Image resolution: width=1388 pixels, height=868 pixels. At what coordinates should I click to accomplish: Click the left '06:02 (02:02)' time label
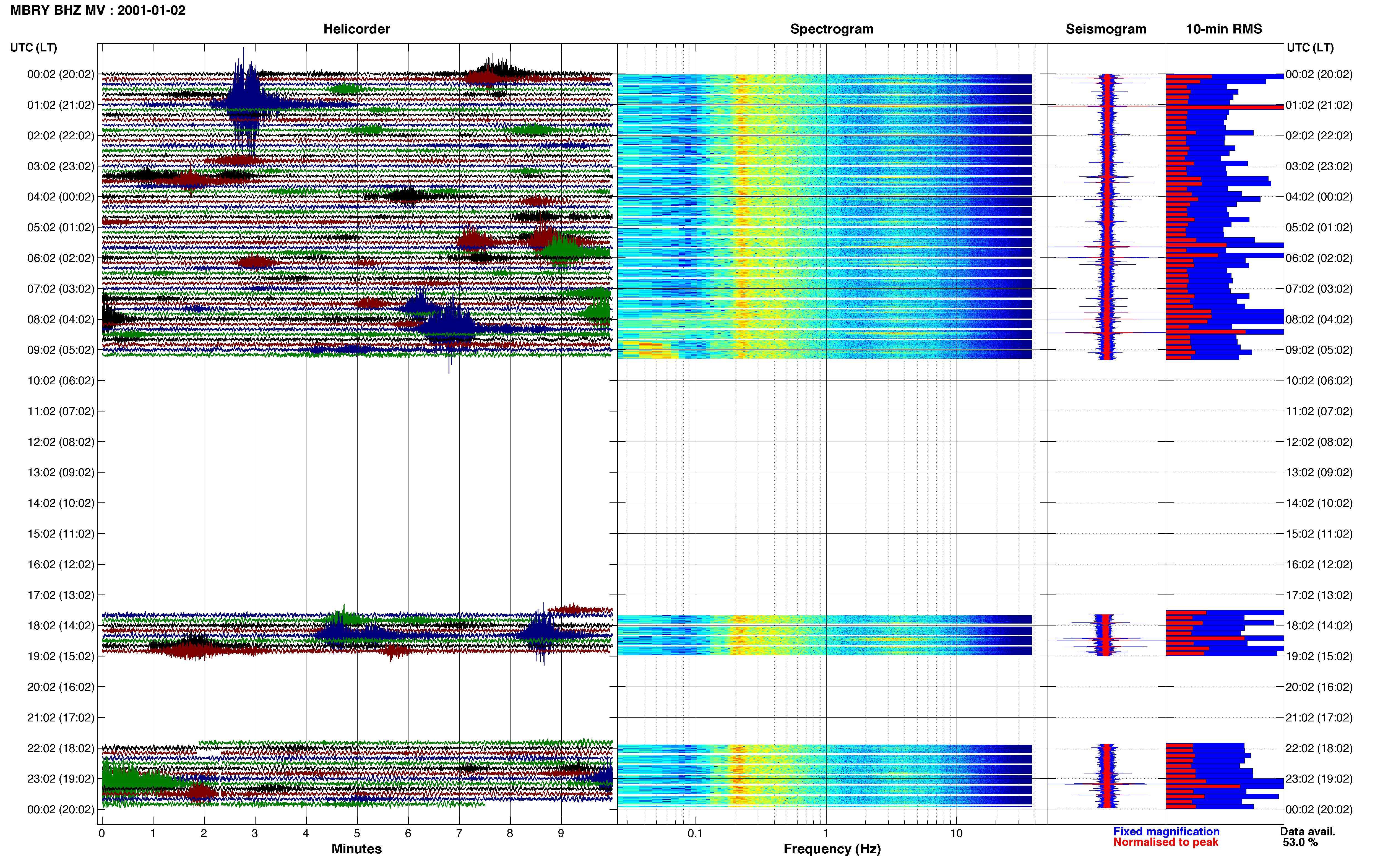tap(61, 258)
